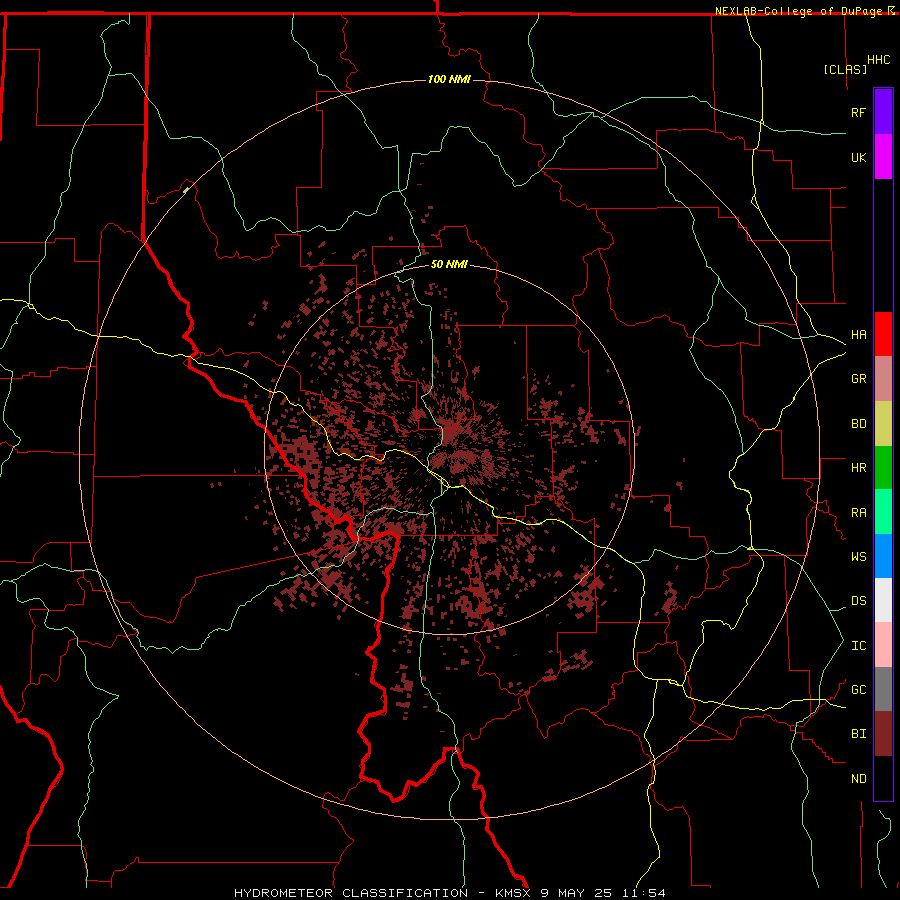Image resolution: width=900 pixels, height=900 pixels.
Task: Select the GR dusty pink legend swatch
Action: (883, 379)
